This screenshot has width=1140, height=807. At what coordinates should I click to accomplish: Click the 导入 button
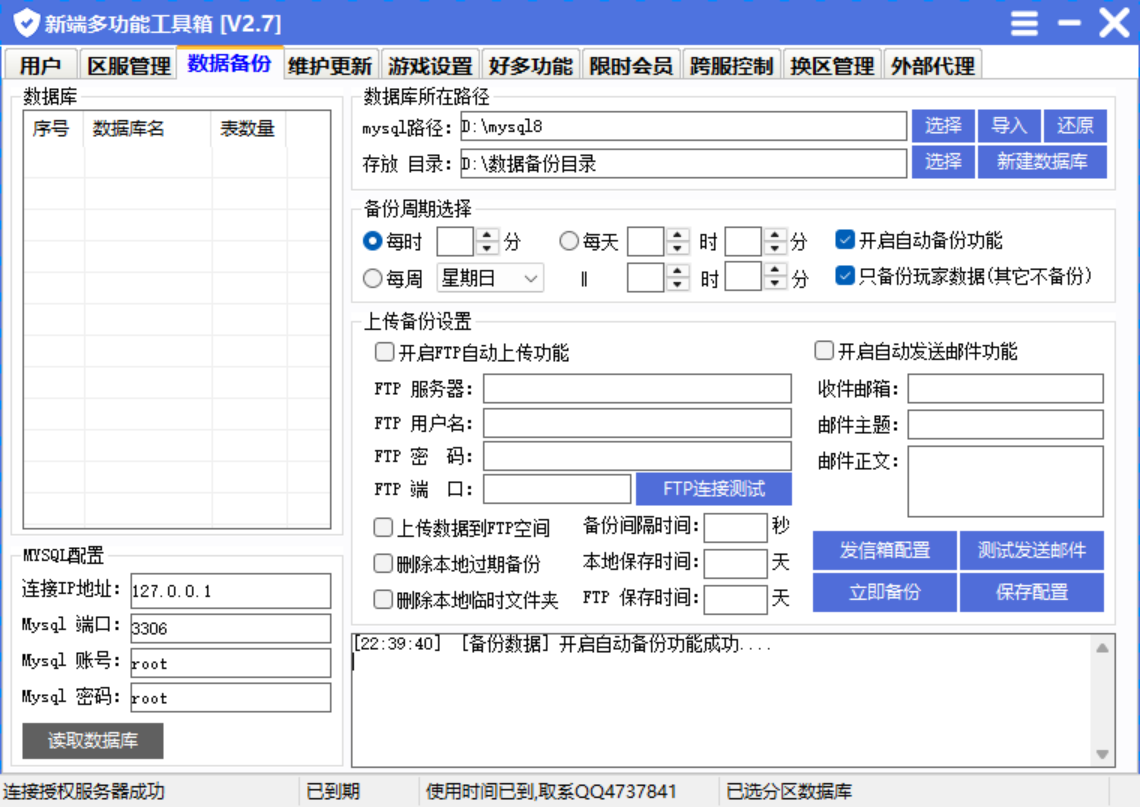click(1009, 126)
